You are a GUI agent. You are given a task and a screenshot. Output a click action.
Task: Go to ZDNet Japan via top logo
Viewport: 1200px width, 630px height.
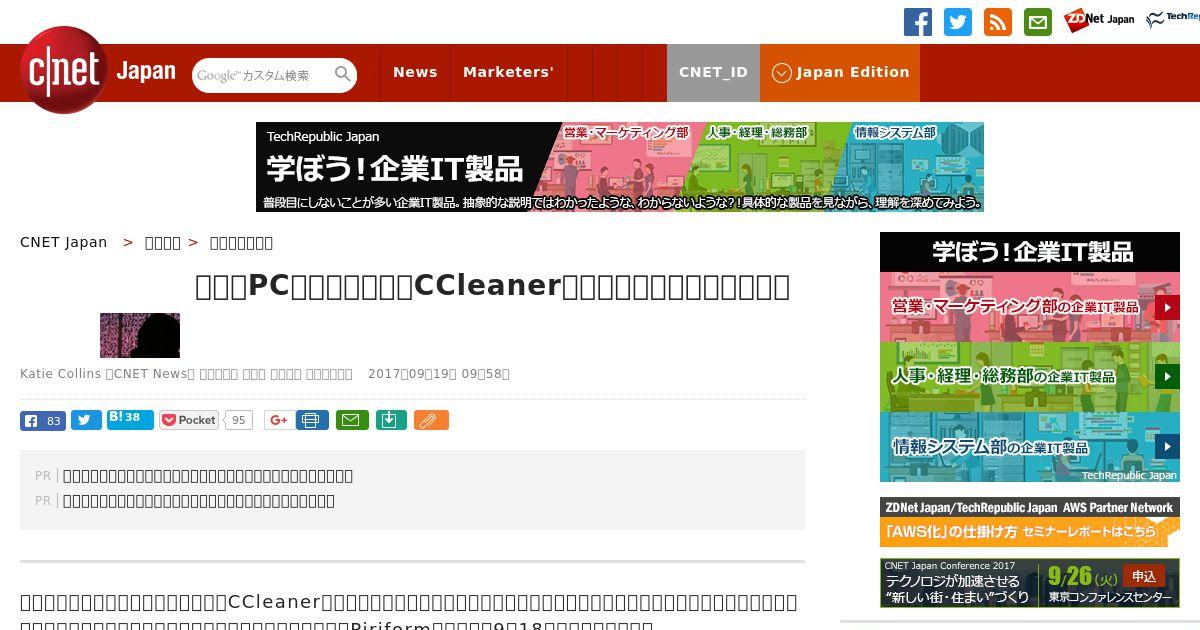click(1099, 20)
